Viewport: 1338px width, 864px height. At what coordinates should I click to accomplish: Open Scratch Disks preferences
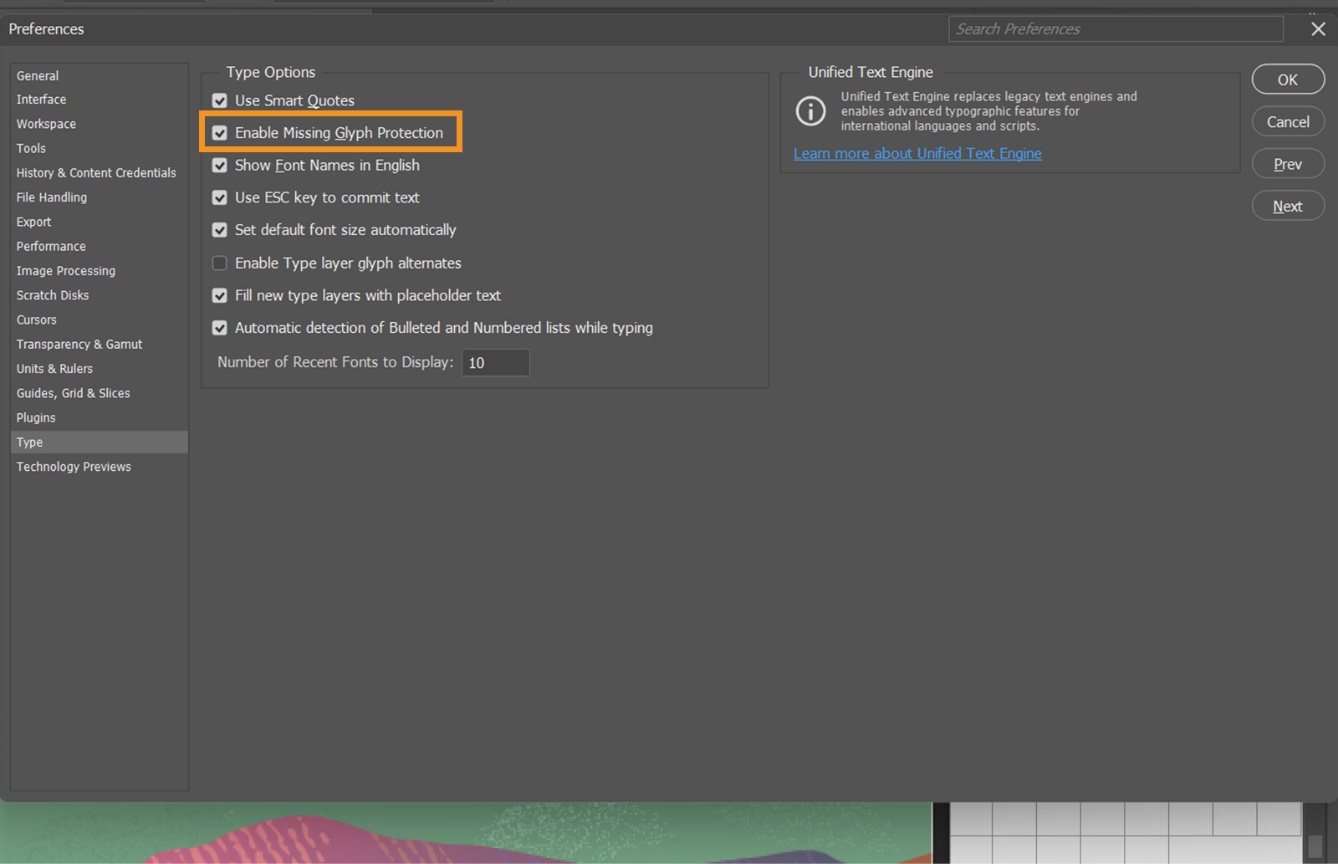pos(52,295)
